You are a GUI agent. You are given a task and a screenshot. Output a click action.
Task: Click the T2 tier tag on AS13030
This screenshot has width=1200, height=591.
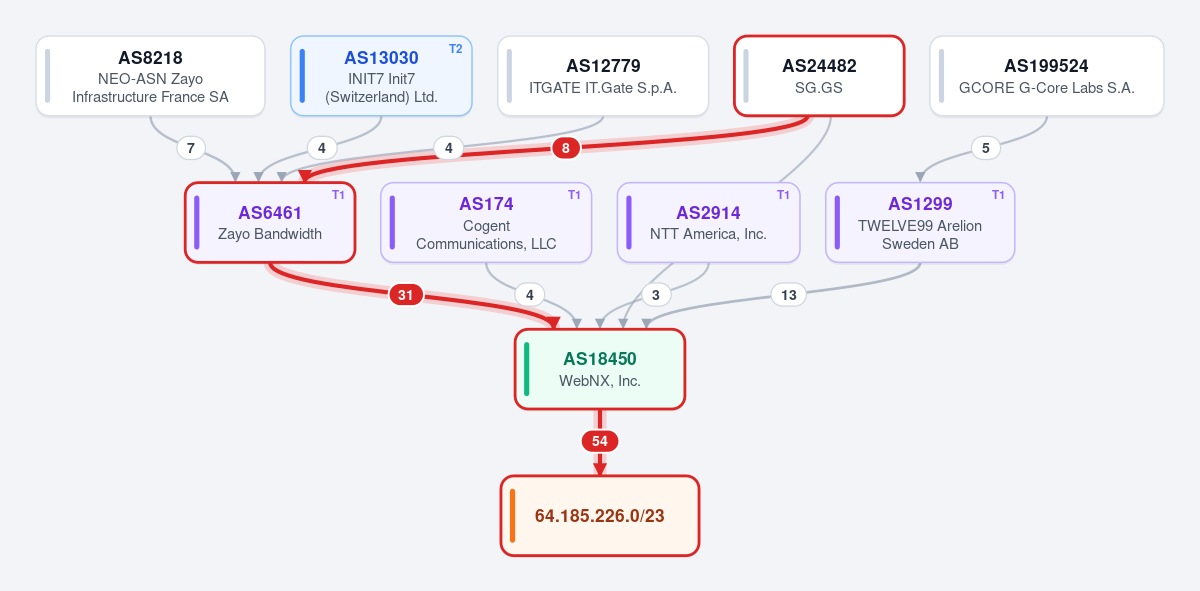(x=456, y=48)
